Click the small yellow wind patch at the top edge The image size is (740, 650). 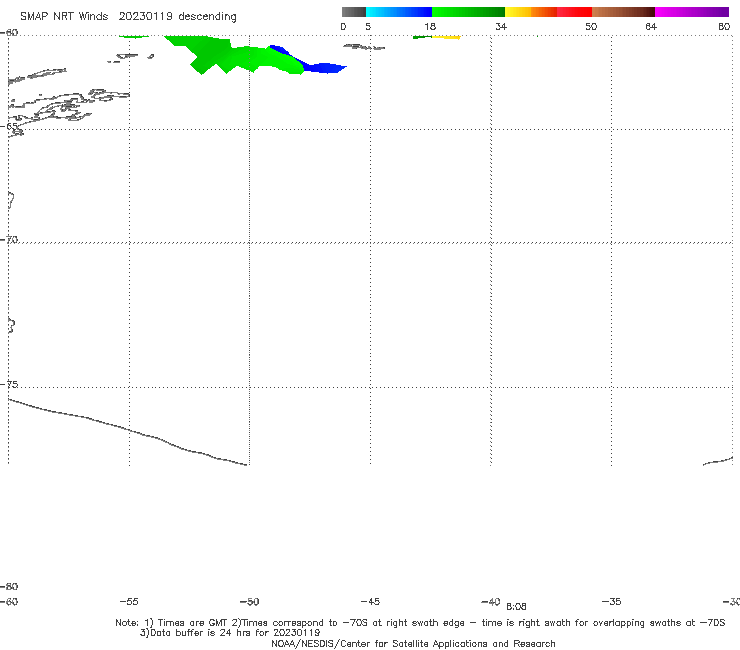click(x=446, y=37)
